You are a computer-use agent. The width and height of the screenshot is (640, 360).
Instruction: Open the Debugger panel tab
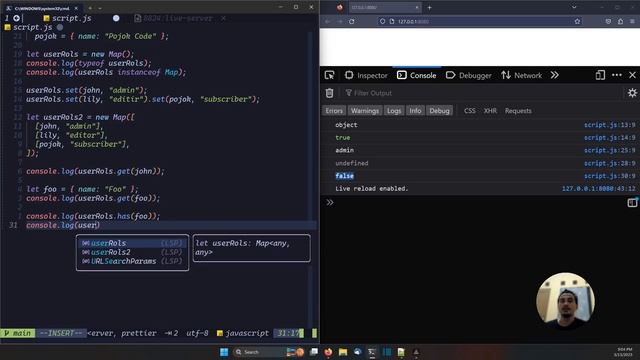tap(469, 75)
